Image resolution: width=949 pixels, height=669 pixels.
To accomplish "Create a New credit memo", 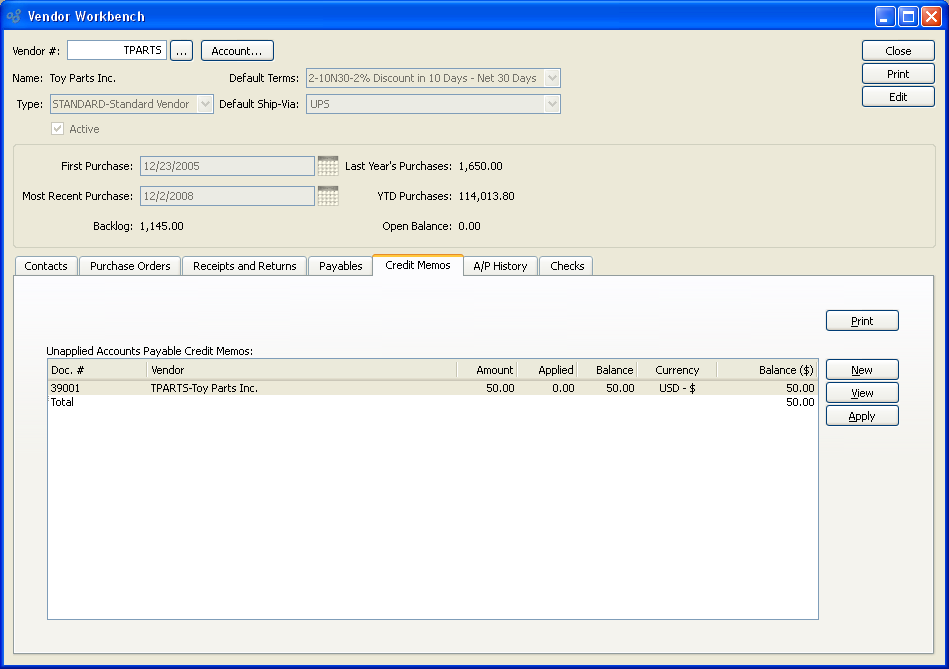I will (862, 370).
